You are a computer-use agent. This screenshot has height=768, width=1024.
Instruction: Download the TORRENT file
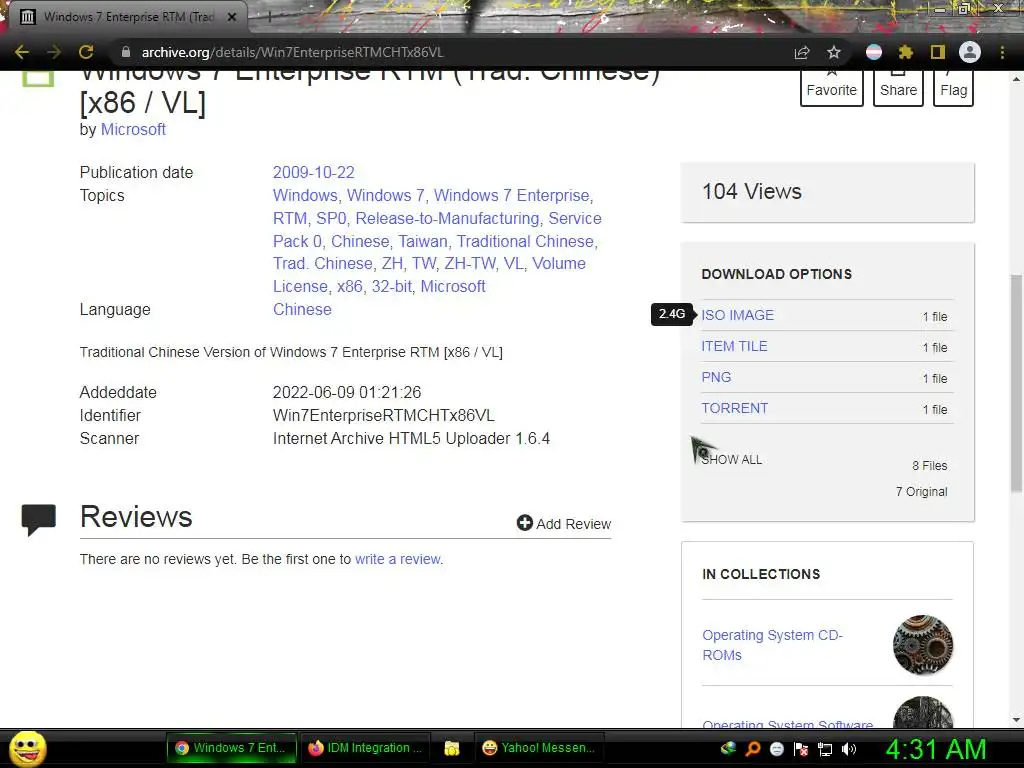(734, 408)
